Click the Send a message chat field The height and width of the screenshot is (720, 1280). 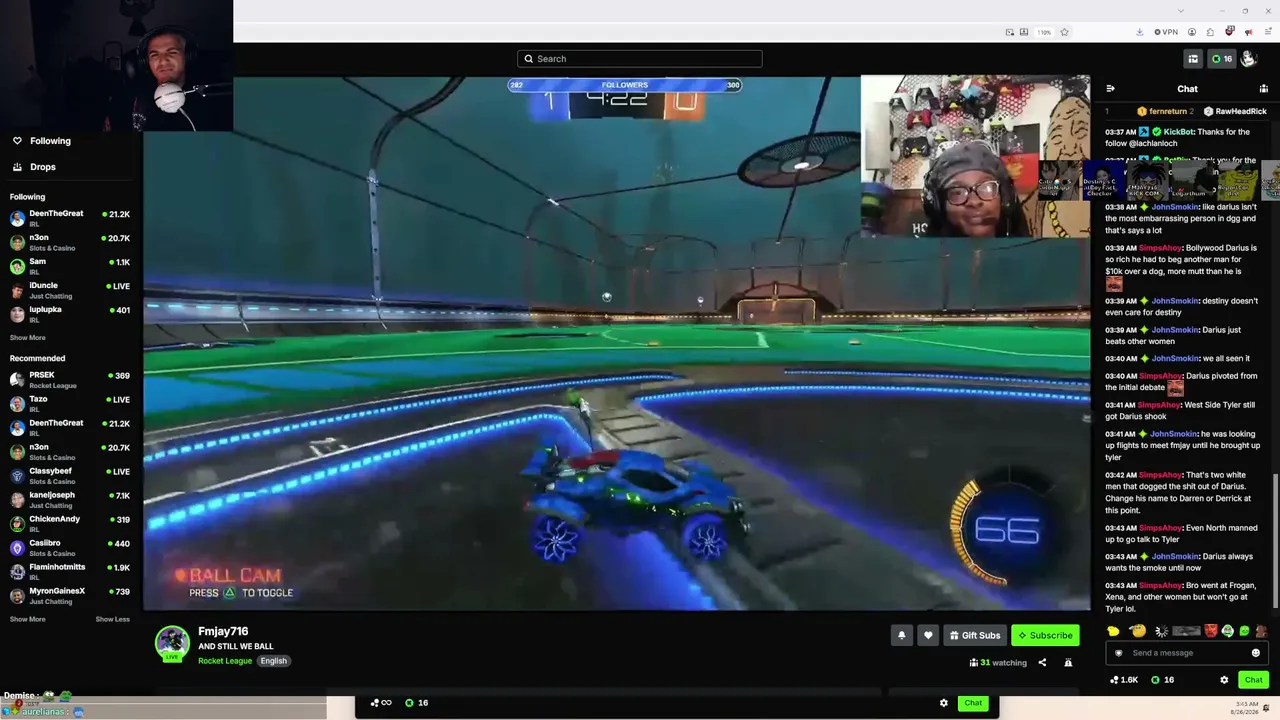pyautogui.click(x=1187, y=653)
